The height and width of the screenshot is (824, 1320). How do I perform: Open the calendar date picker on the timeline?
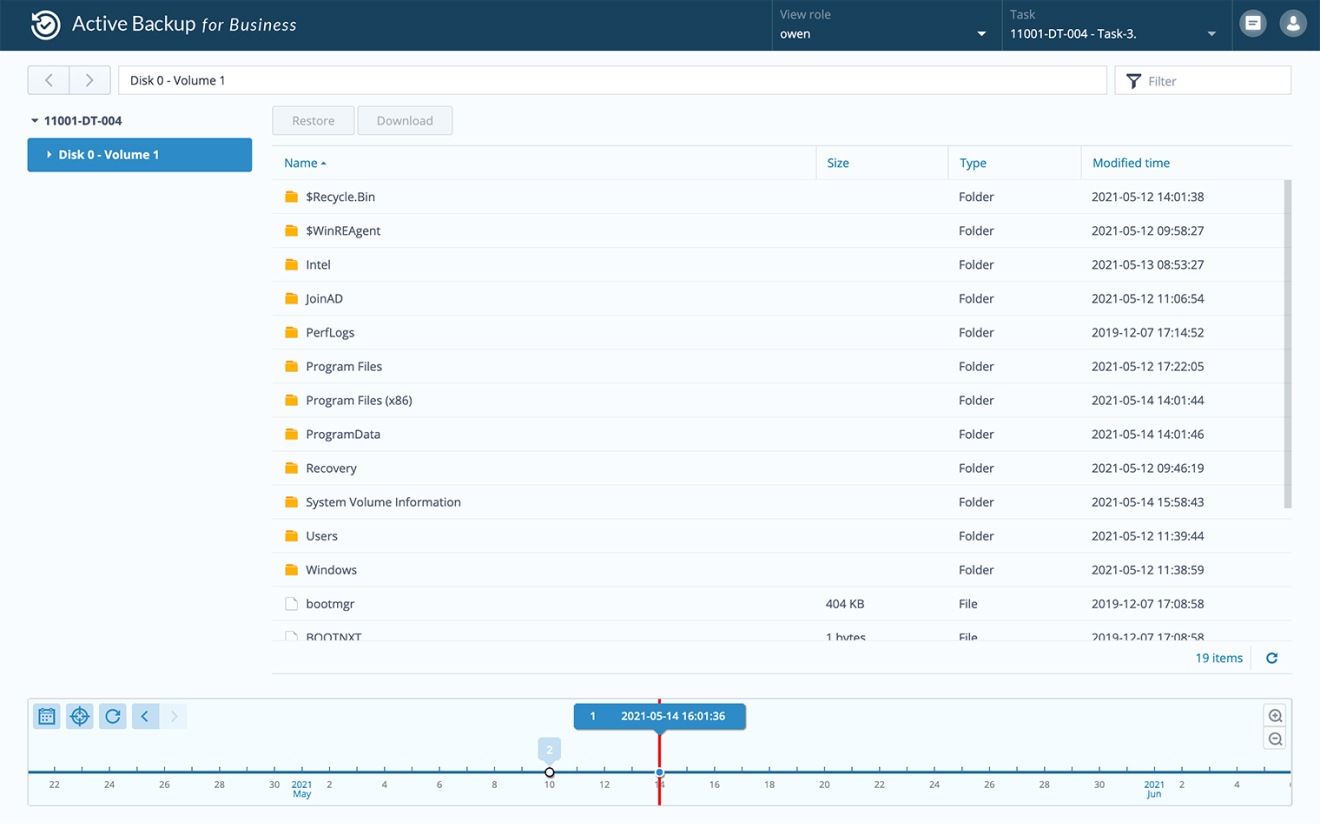(46, 716)
